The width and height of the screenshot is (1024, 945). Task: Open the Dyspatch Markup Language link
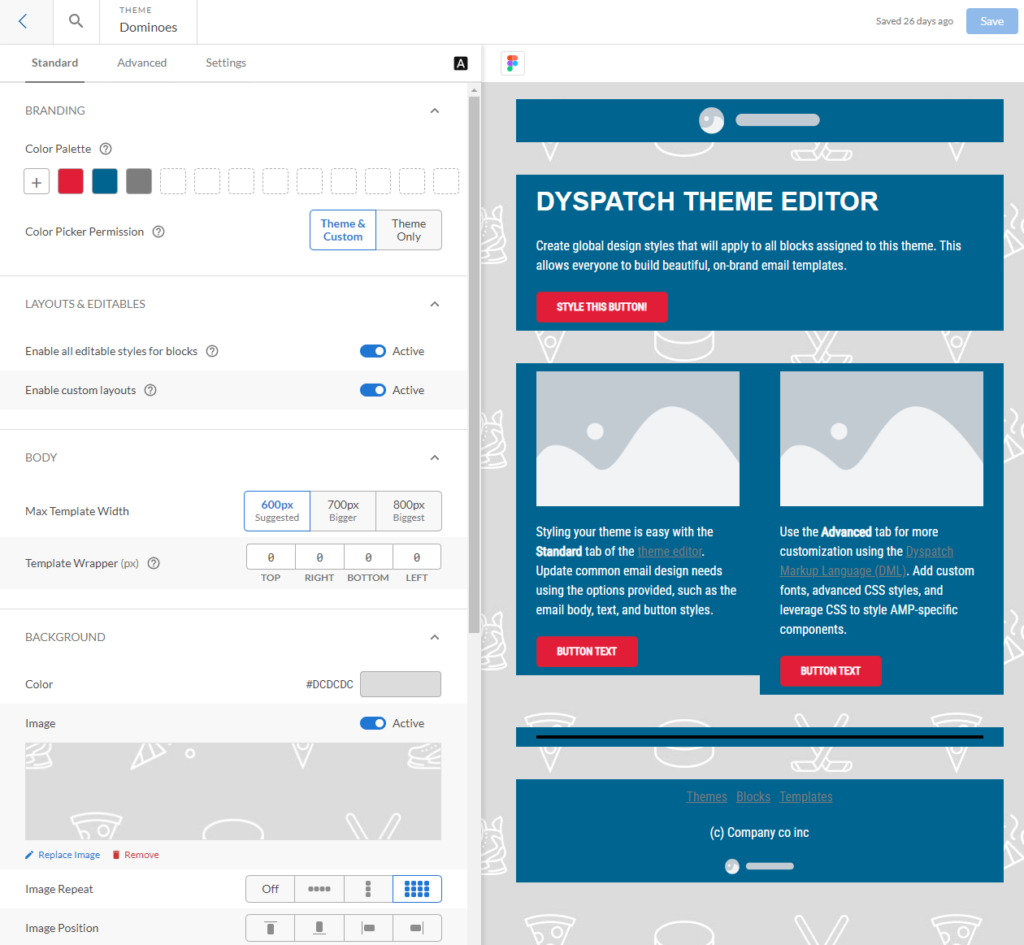[867, 561]
